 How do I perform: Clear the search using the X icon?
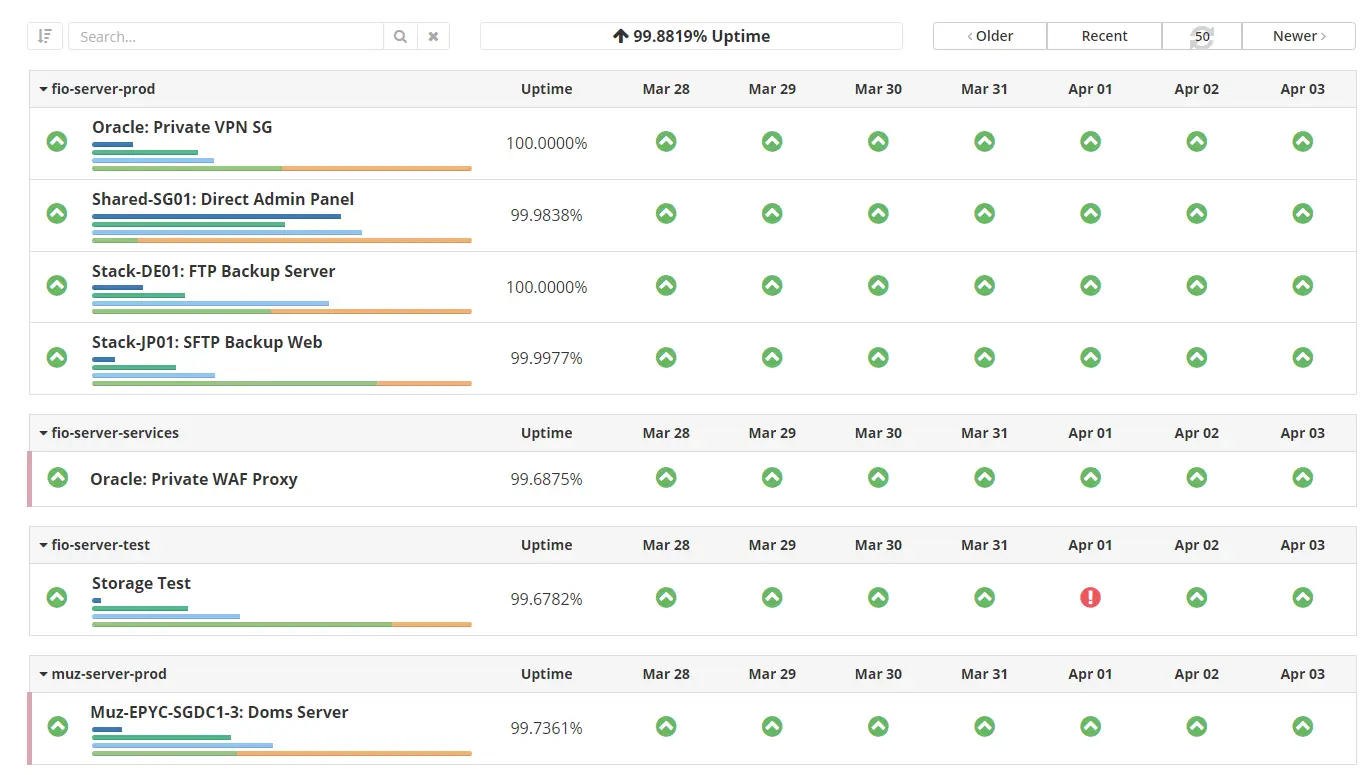432,35
